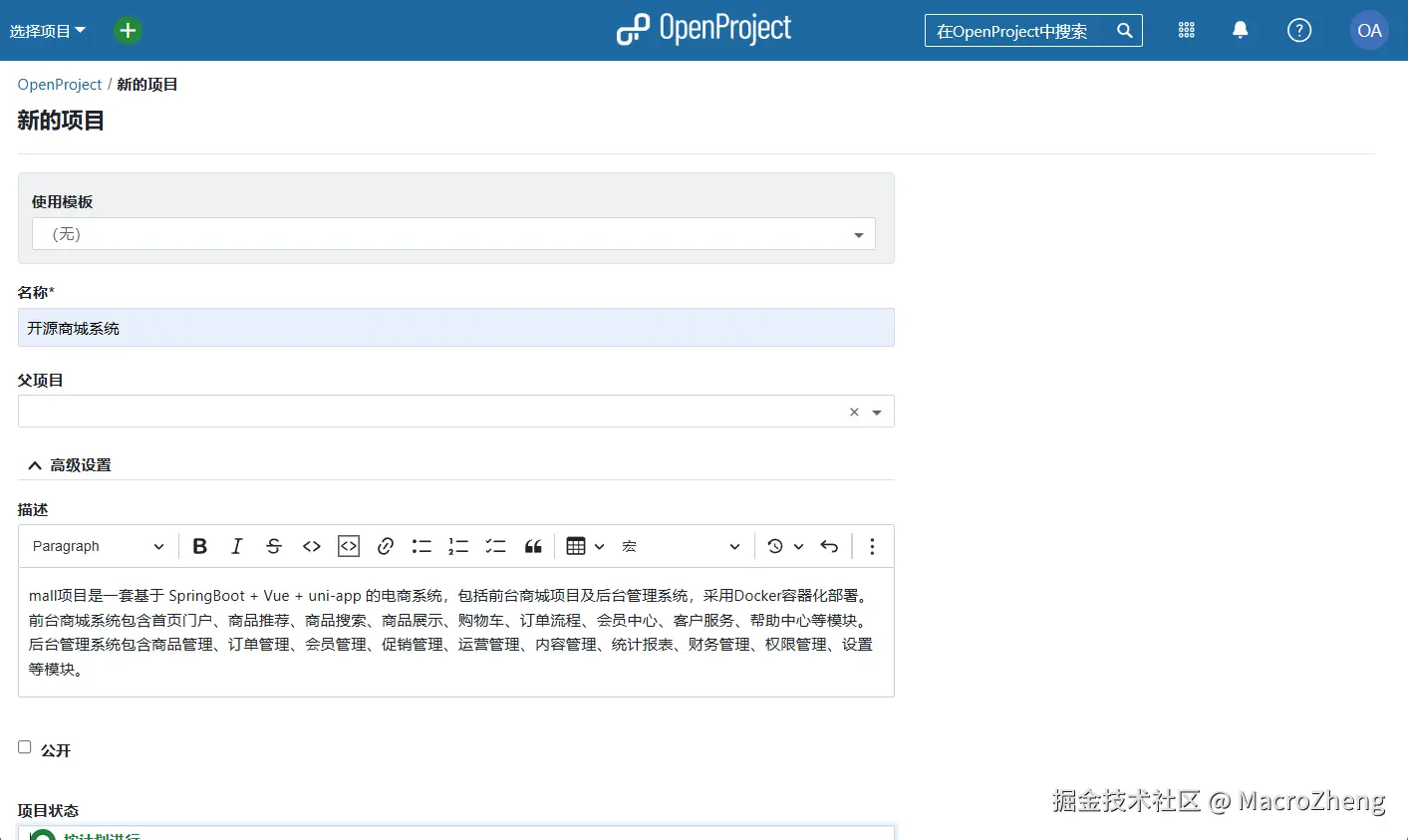Insert a code block
This screenshot has height=840, width=1408.
(x=349, y=546)
